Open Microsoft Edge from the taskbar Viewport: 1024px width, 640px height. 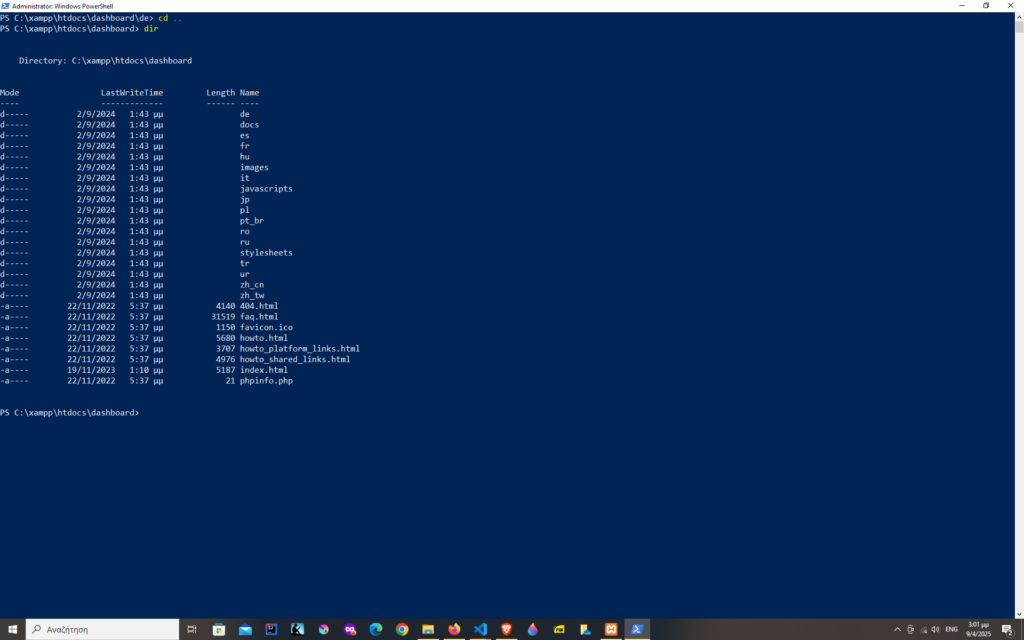pos(376,629)
